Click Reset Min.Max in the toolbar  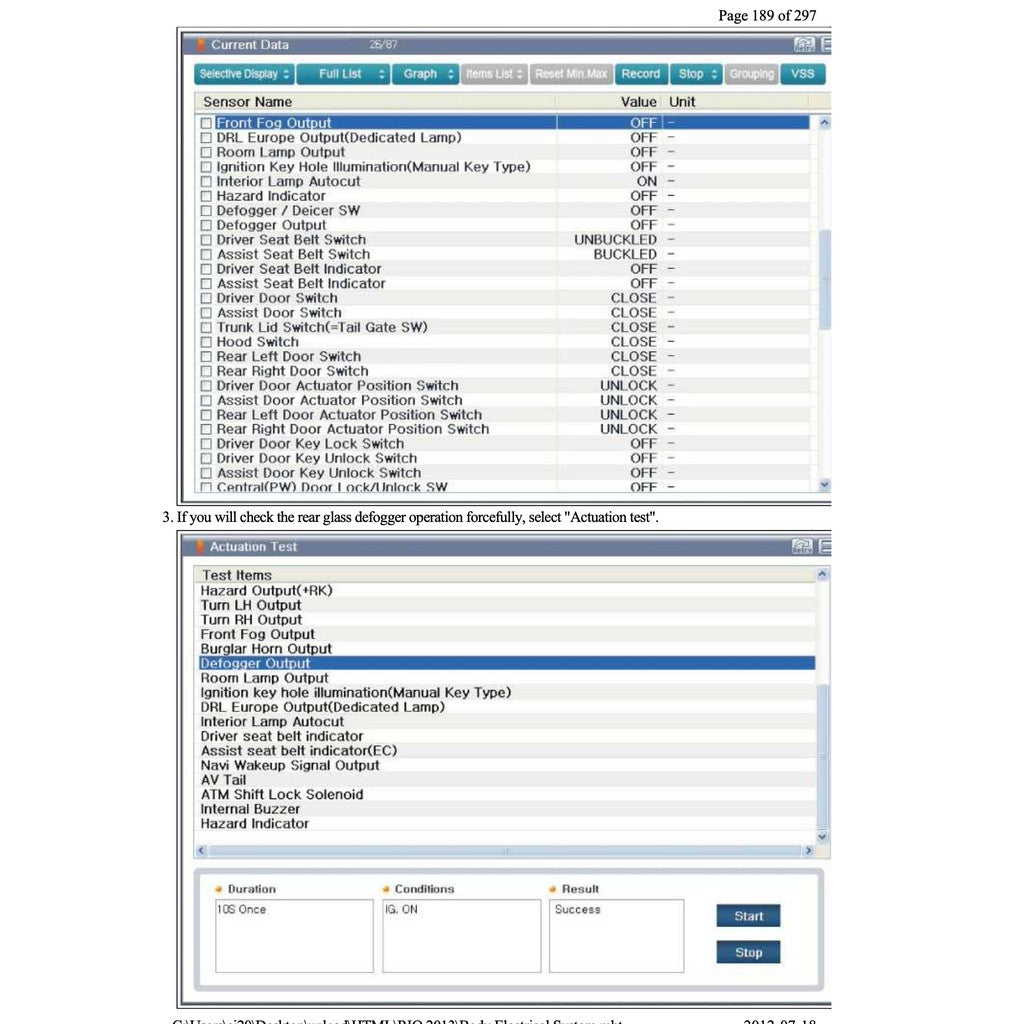pyautogui.click(x=571, y=73)
